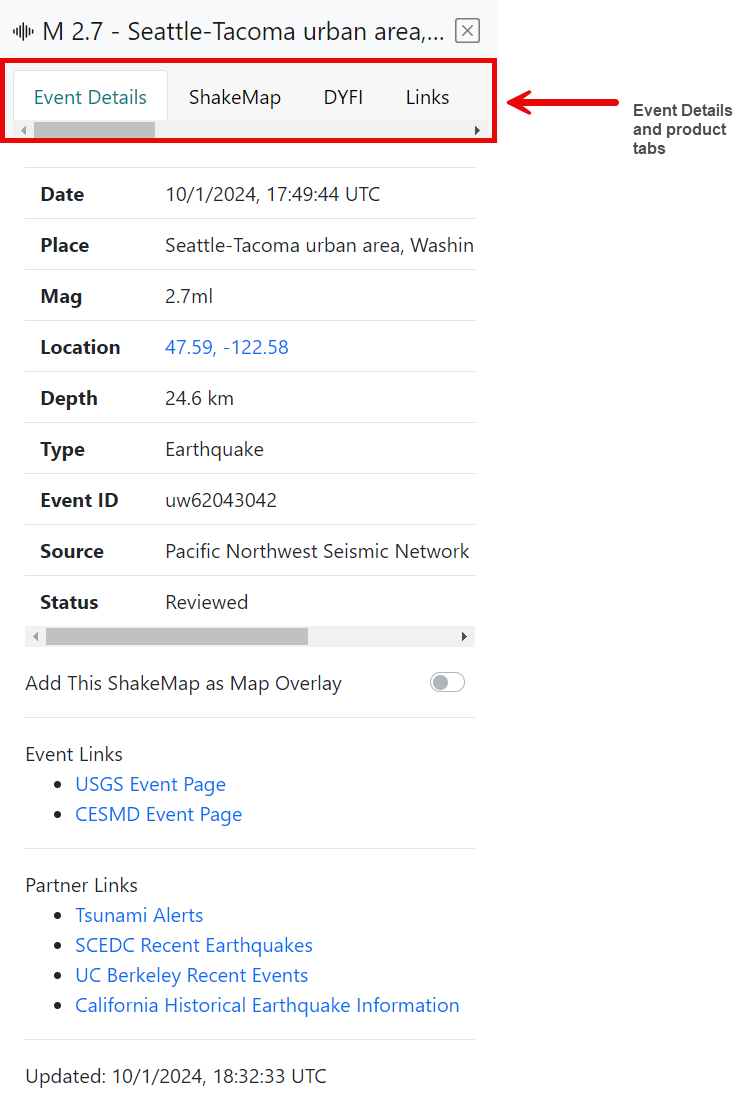This screenshot has height=1106, width=746.
Task: Open the coordinates link 47.59, -122.58
Action: [226, 346]
